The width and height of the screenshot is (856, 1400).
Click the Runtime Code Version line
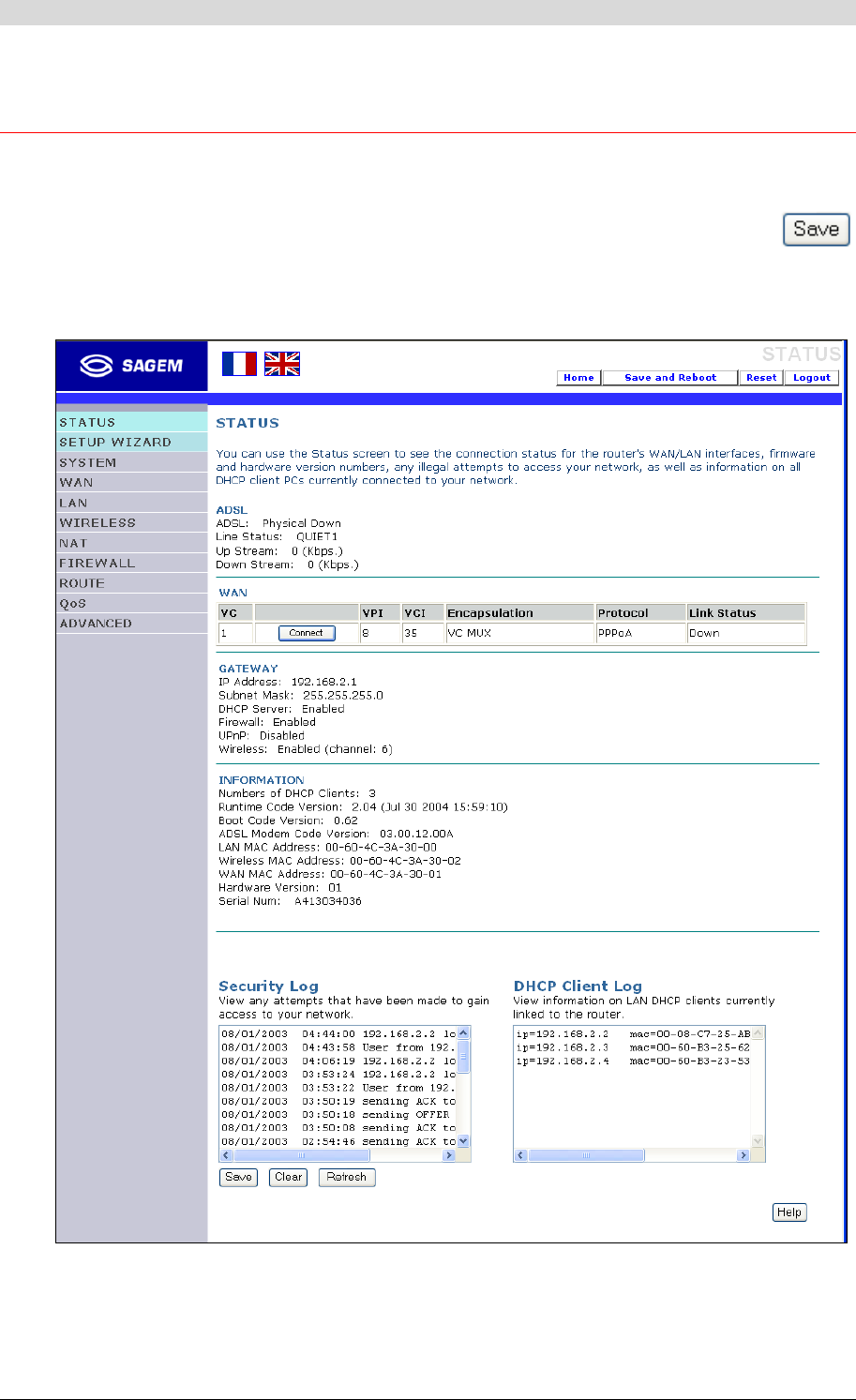(x=363, y=806)
